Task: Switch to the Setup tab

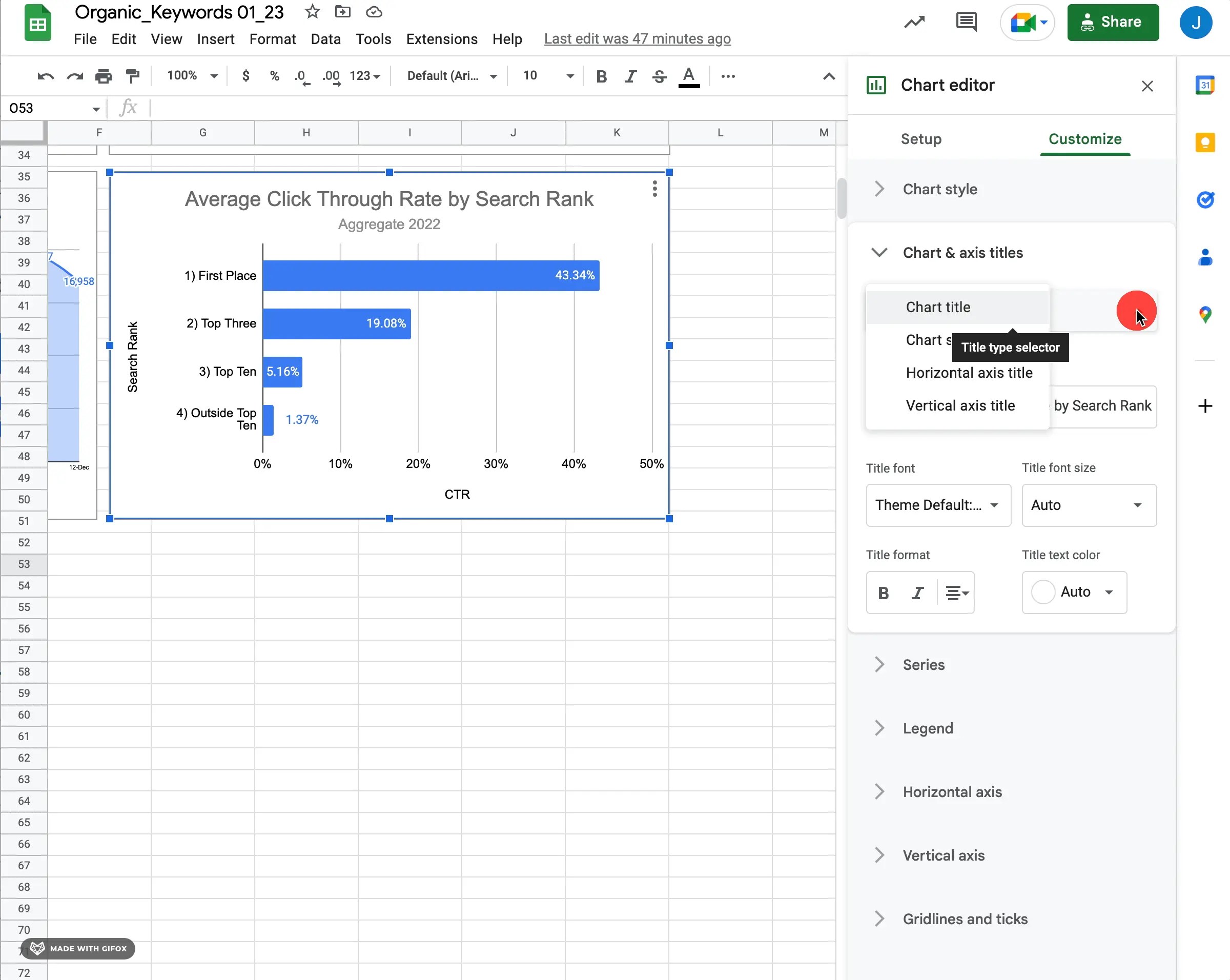Action: pos(921,138)
